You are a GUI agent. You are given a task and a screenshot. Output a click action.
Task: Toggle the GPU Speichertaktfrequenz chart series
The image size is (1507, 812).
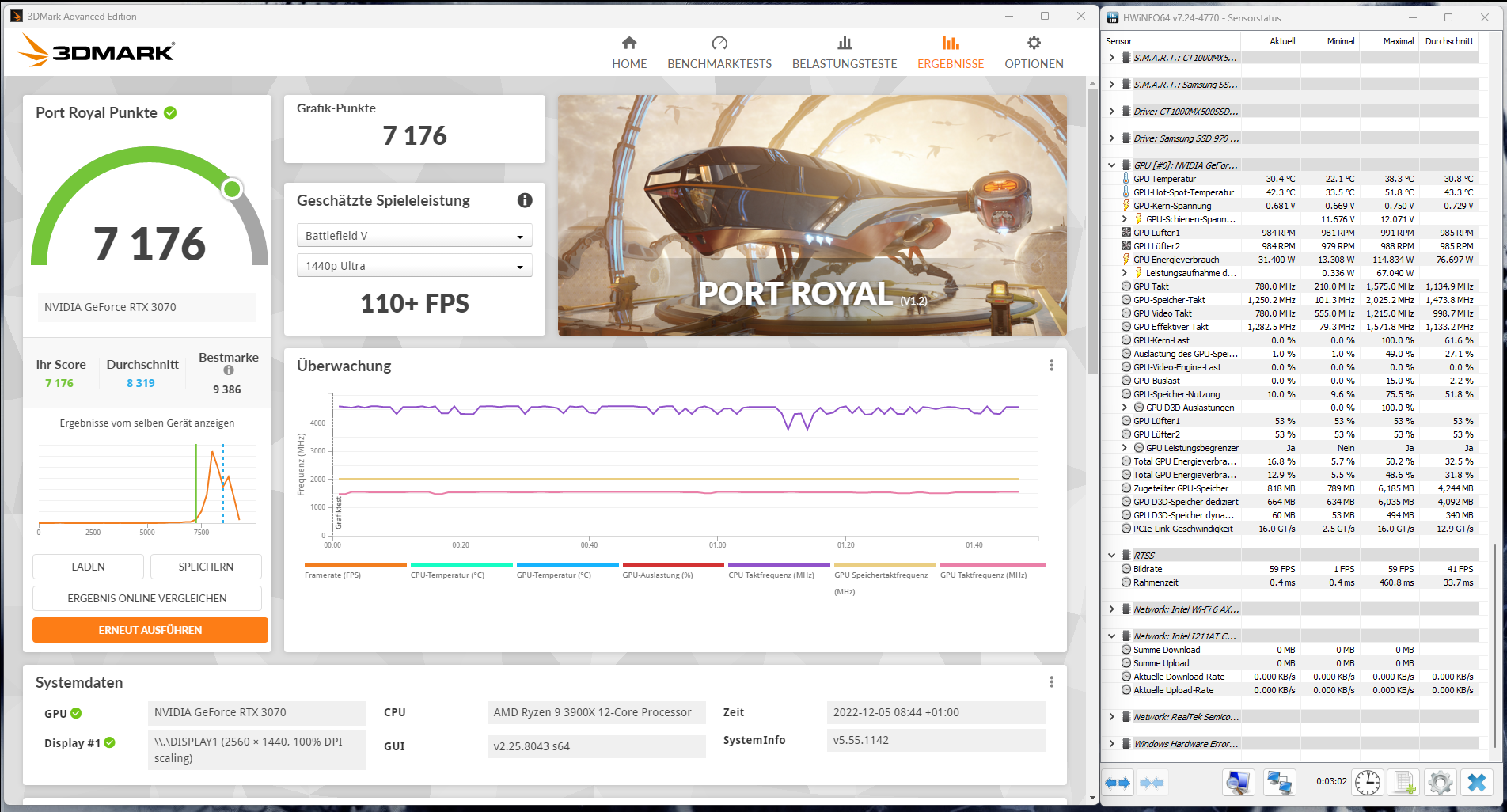click(886, 579)
